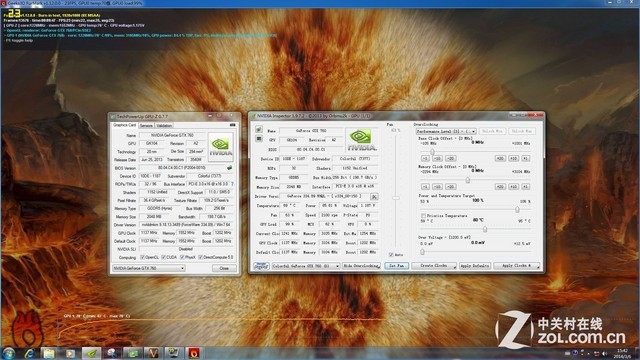The image size is (640, 360).
Task: Click Base Clock +10 step button
Action: coord(513,158)
